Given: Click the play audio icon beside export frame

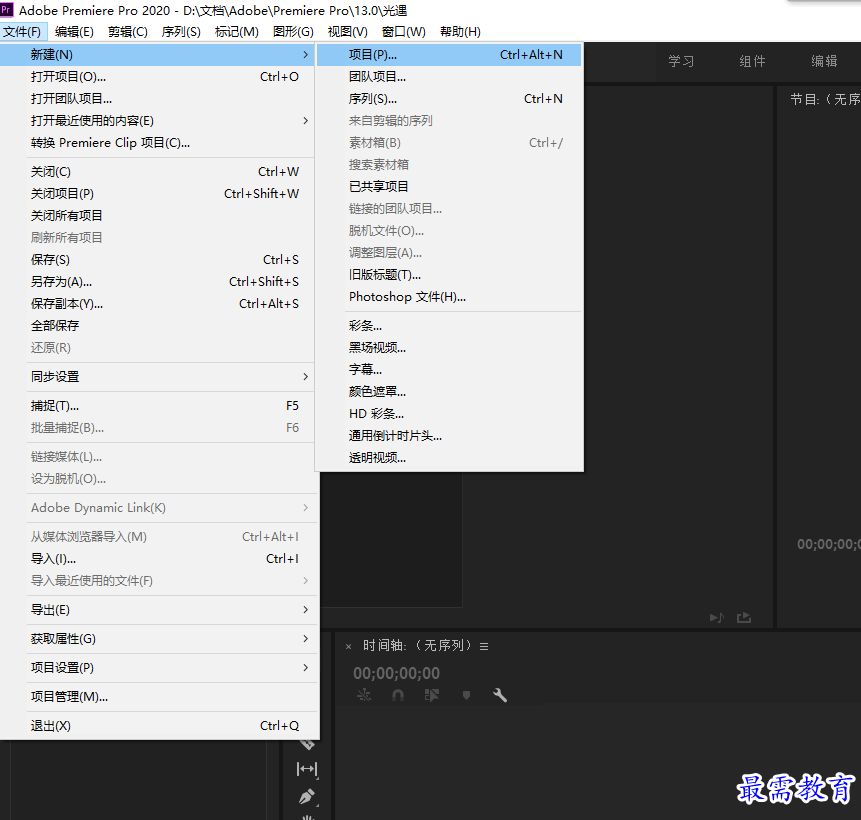Looking at the screenshot, I should [x=717, y=618].
